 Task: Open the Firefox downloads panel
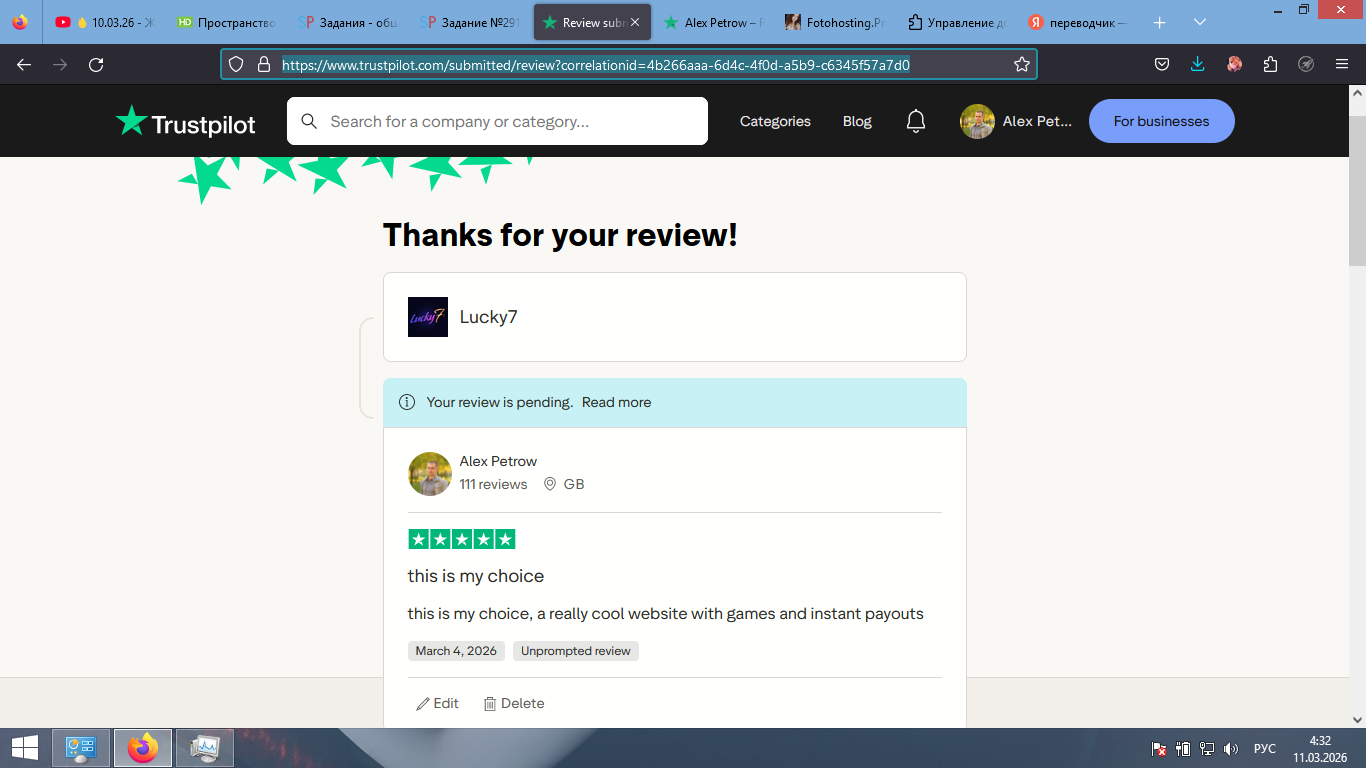[1198, 64]
